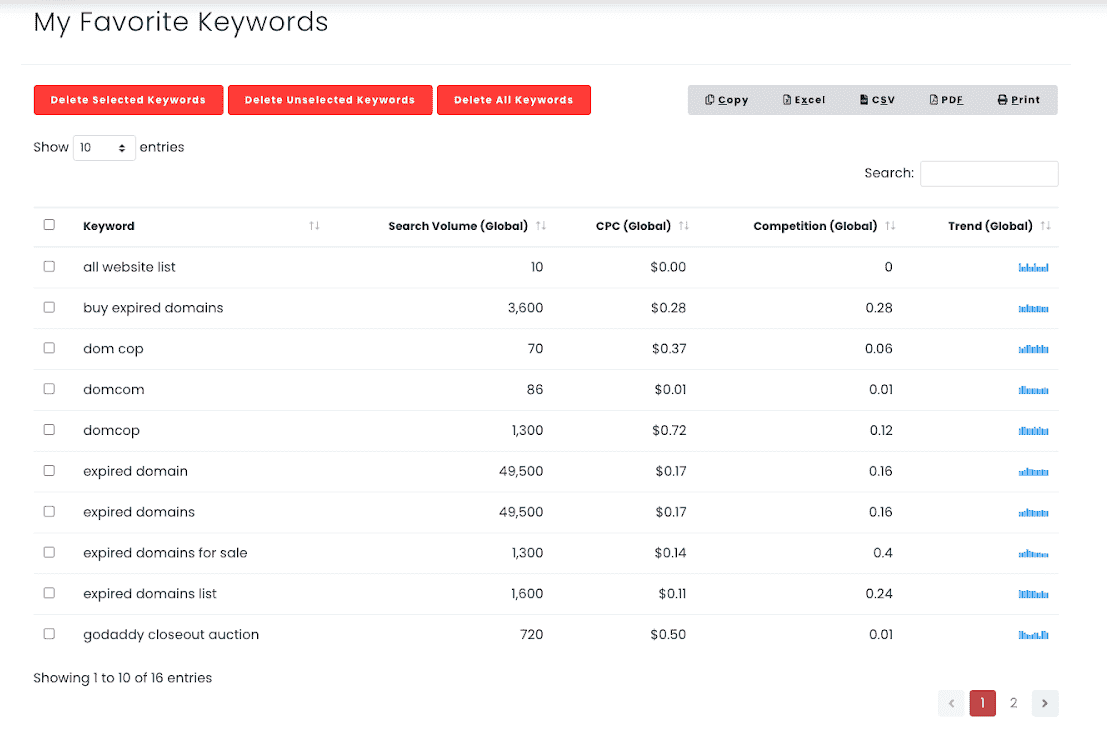Check the 'buy expired domains' row
This screenshot has width=1107, height=730.
coord(49,308)
